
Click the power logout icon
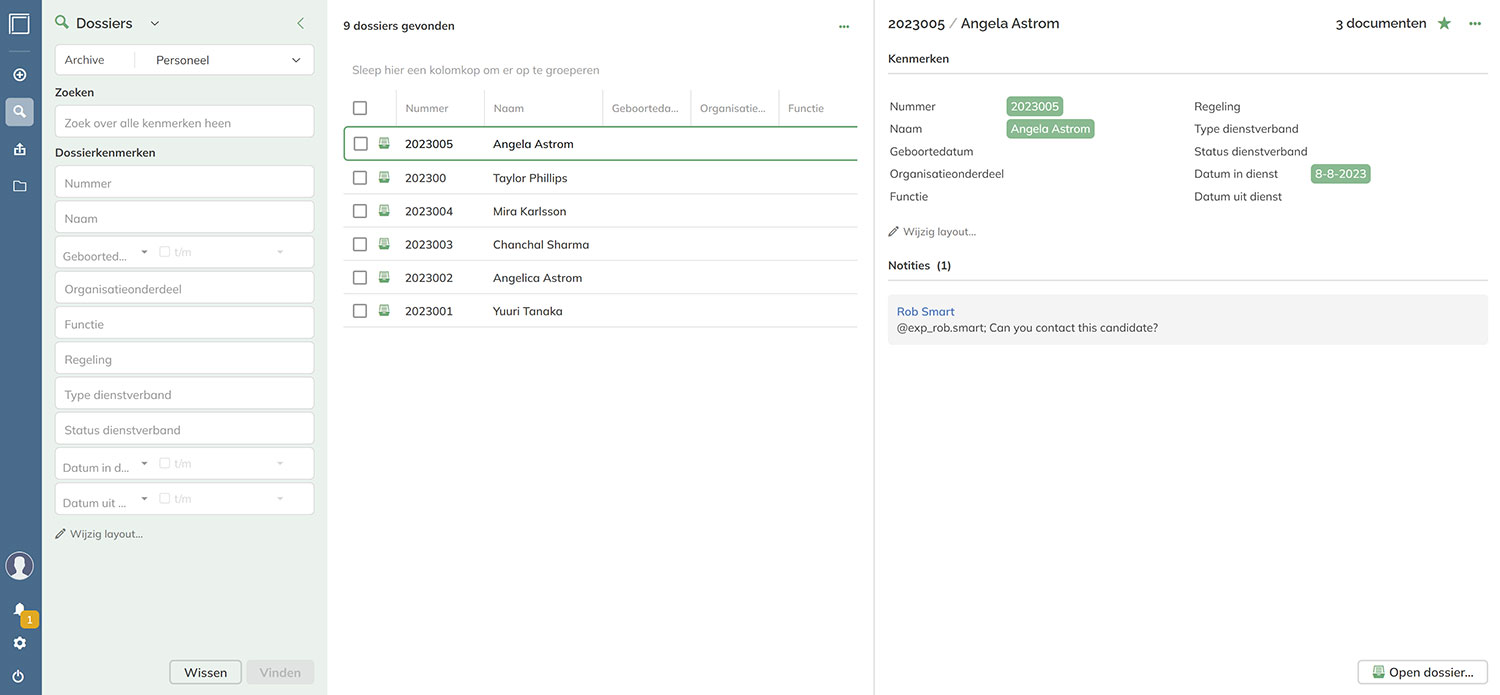(19, 676)
